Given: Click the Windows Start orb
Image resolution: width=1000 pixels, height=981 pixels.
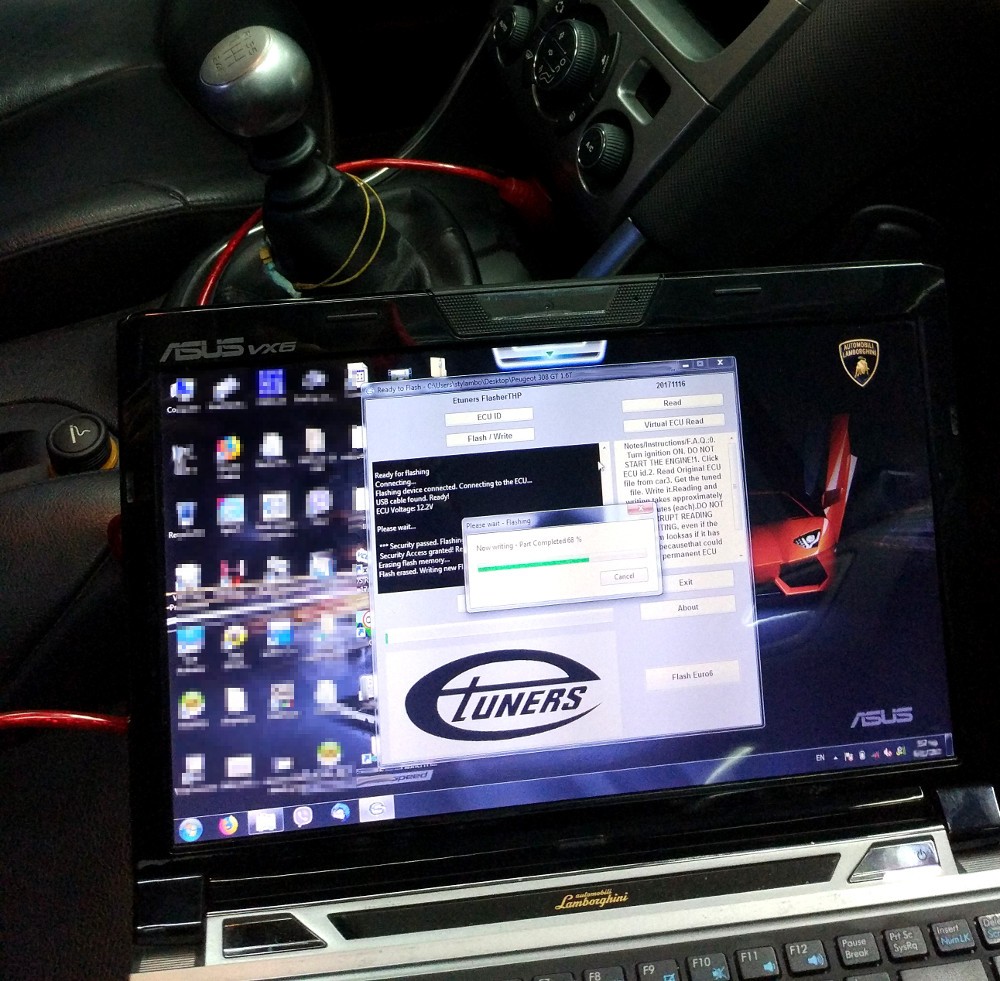Looking at the screenshot, I should [x=190, y=828].
